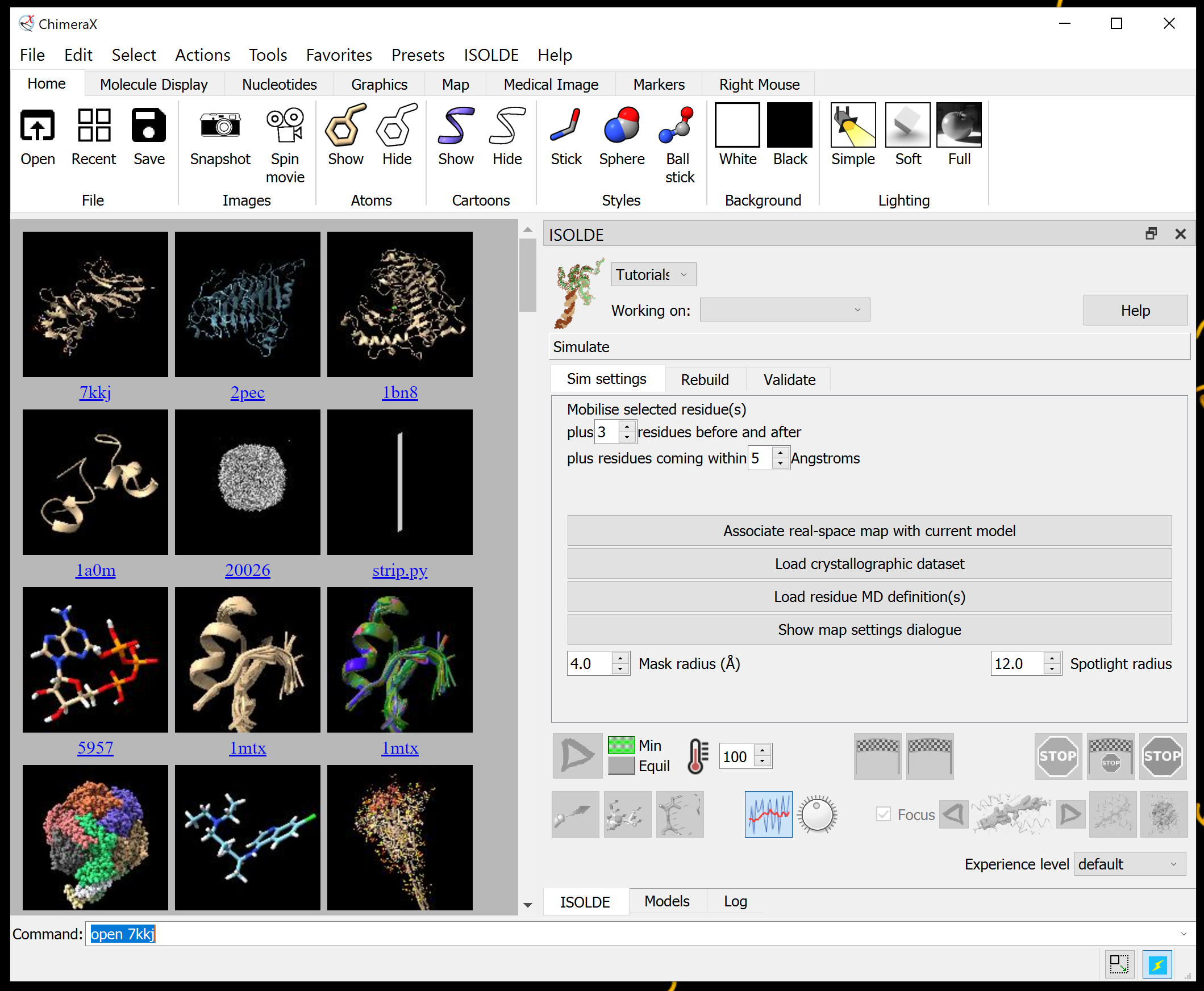Select the Ball stick style icon

click(x=678, y=125)
